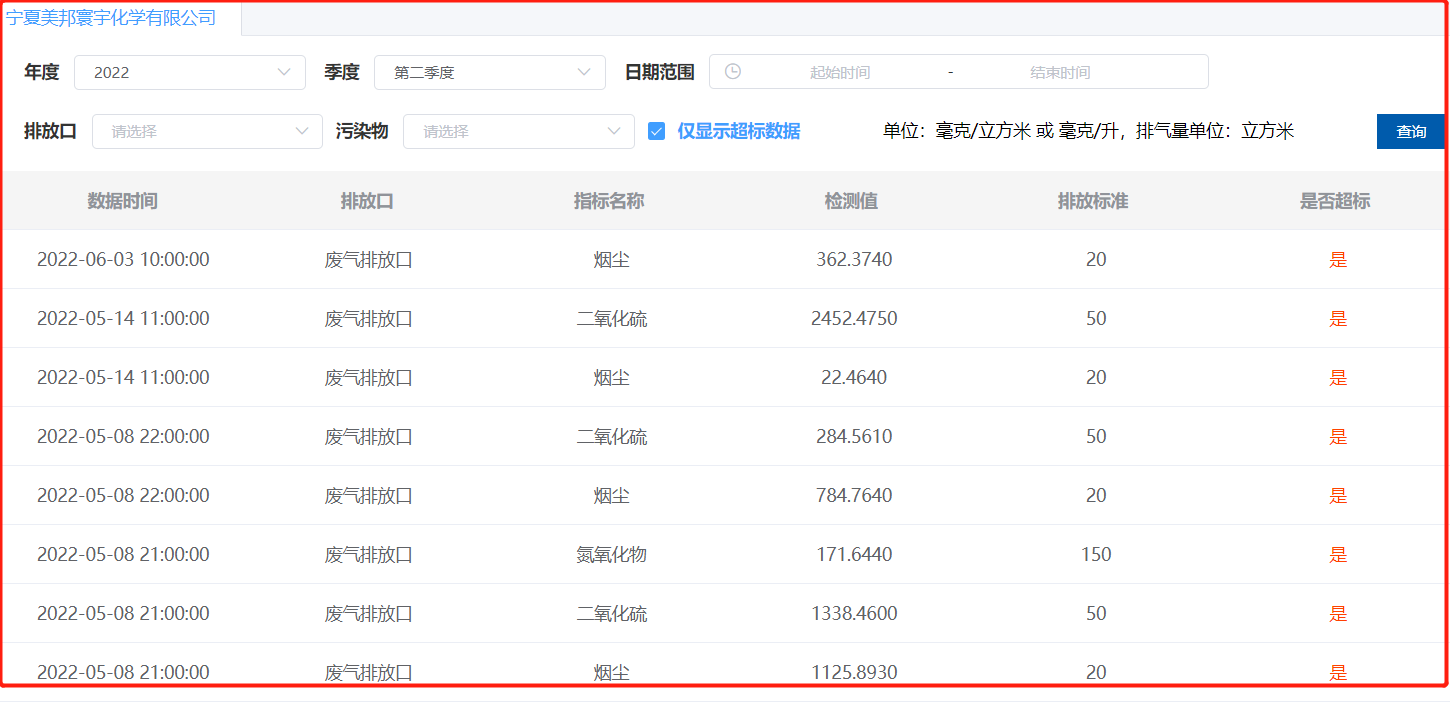Viewport: 1450px width, 702px height.
Task: Click 烟尘 in the 362.3740 row
Action: (612, 260)
